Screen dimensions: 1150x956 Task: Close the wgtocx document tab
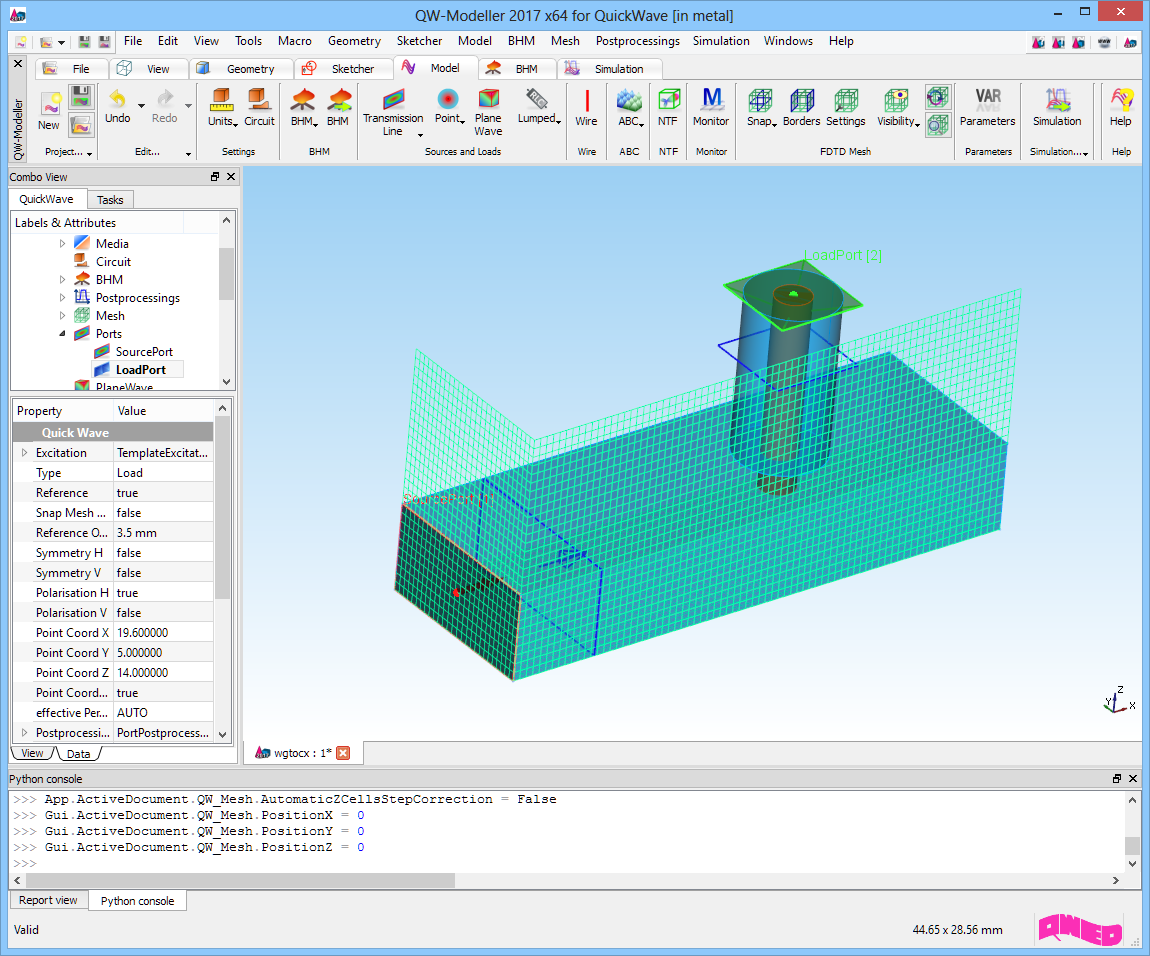tap(343, 753)
